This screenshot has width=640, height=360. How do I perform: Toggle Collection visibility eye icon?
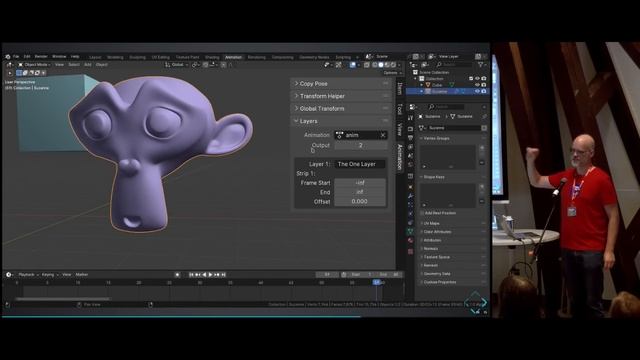(477, 78)
